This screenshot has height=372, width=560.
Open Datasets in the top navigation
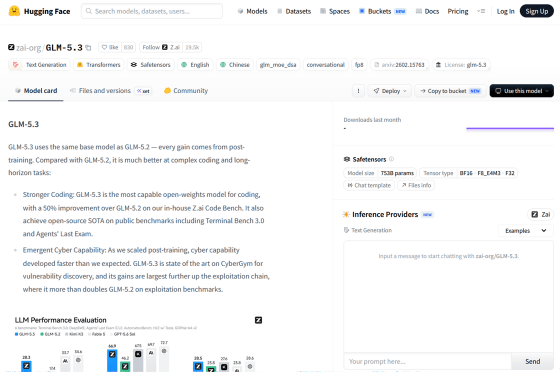pos(294,11)
